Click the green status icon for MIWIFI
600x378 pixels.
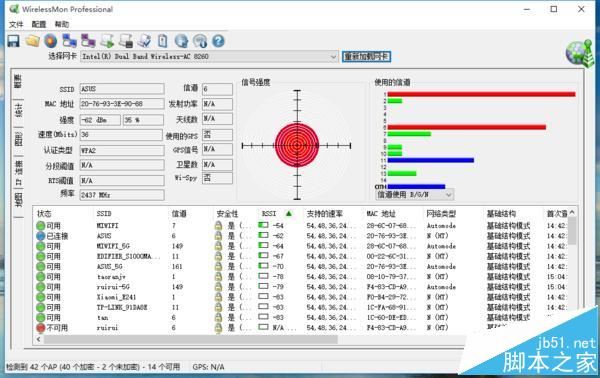tap(41, 226)
